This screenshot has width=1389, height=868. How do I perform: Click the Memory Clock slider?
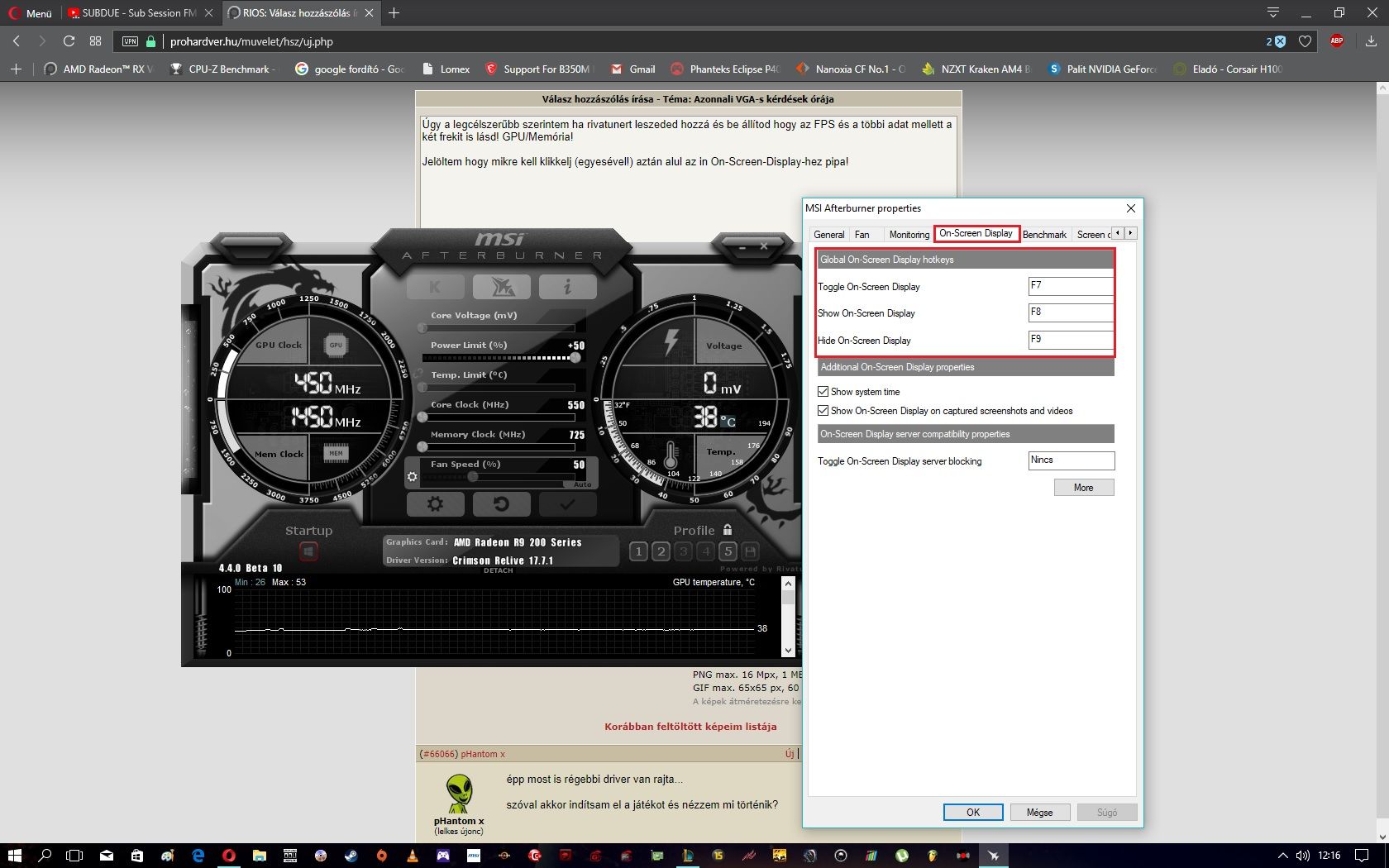[499, 447]
